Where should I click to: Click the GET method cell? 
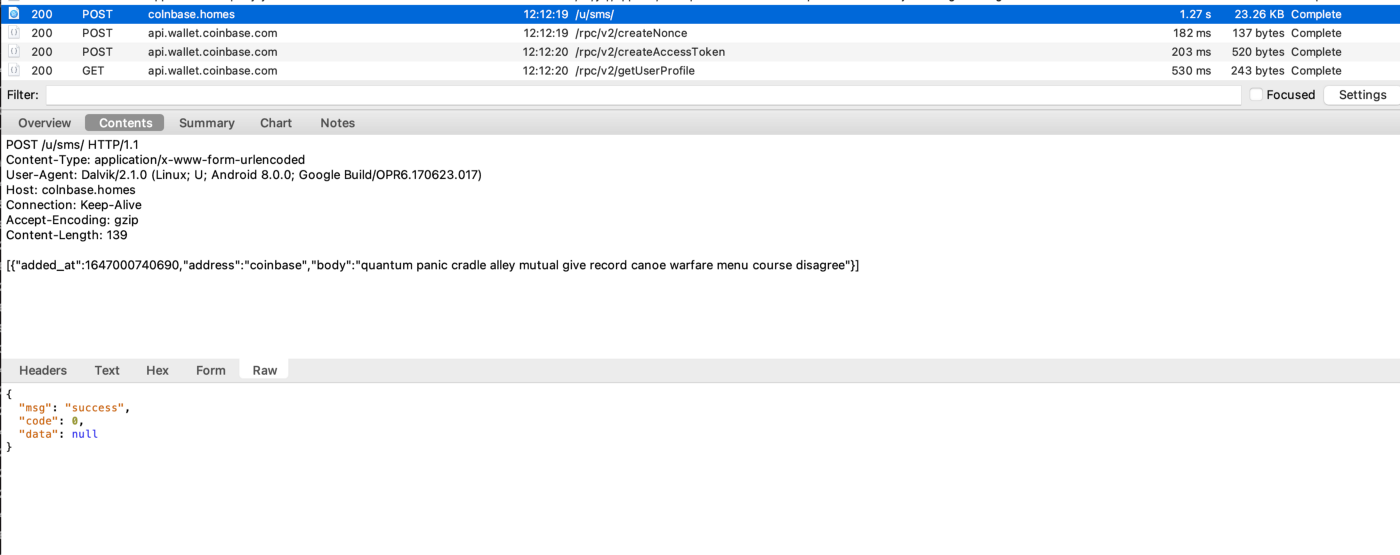(94, 71)
